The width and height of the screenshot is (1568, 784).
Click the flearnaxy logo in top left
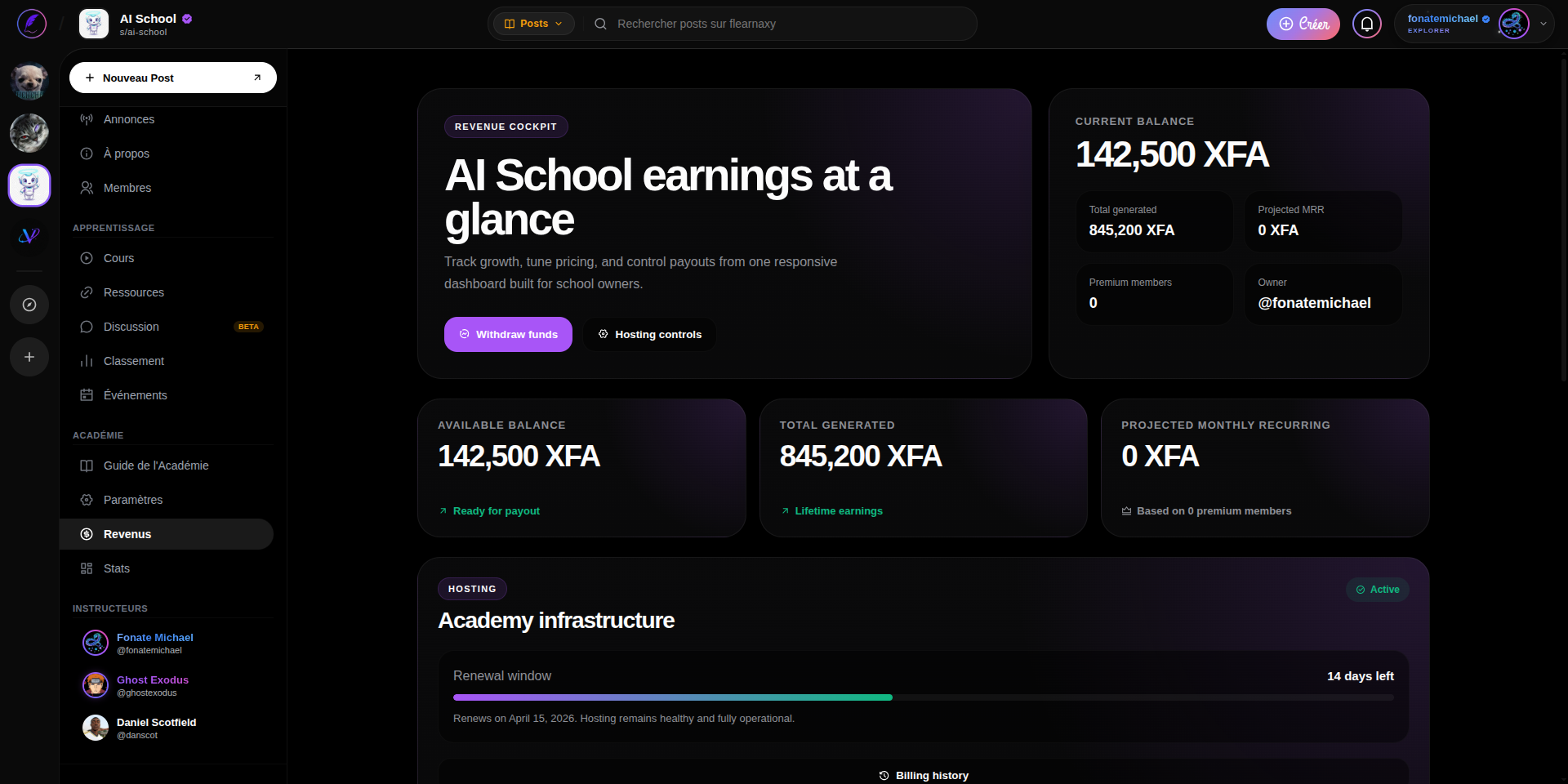click(30, 24)
